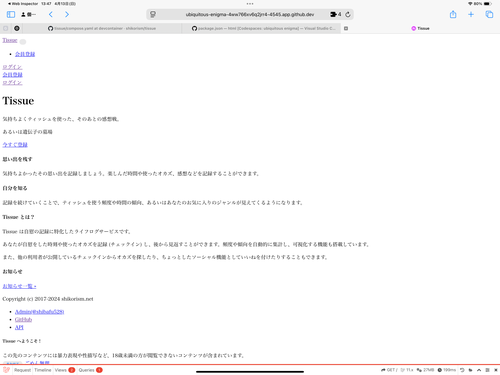Select the Tissue tab
The height and width of the screenshot is (375, 500).
(x=420, y=28)
